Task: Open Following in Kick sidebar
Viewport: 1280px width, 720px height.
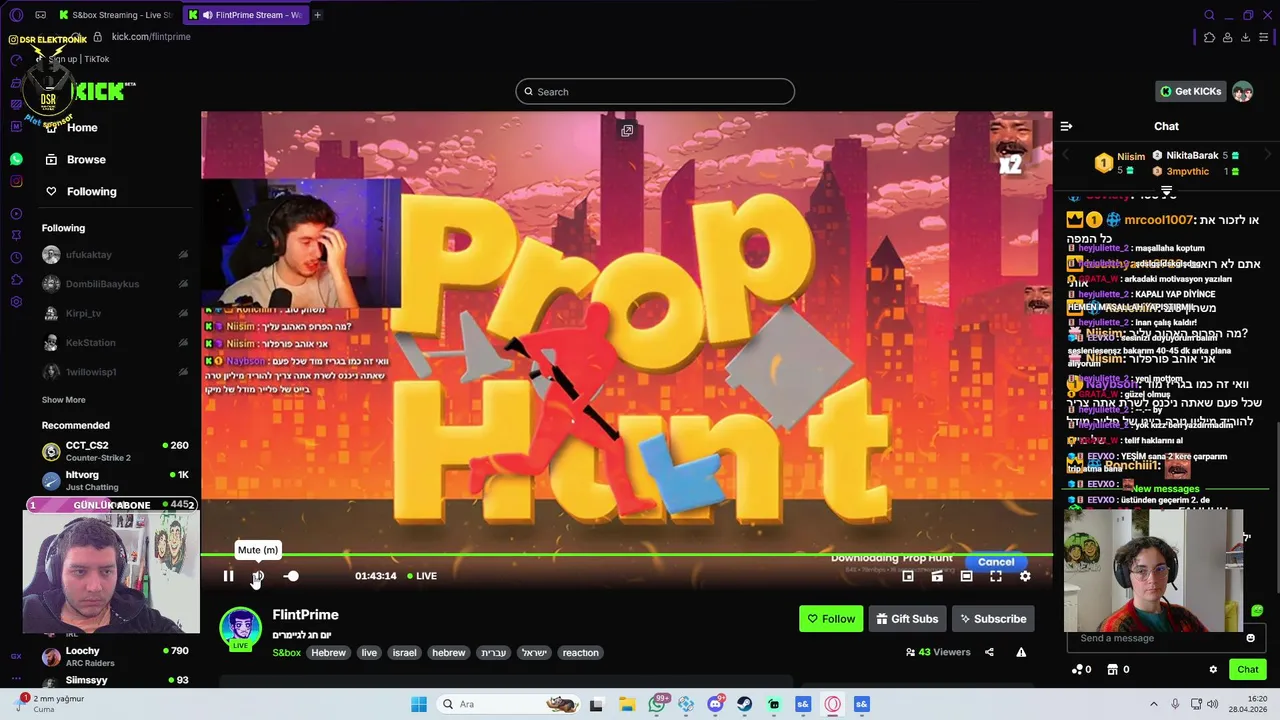Action: [x=80, y=191]
